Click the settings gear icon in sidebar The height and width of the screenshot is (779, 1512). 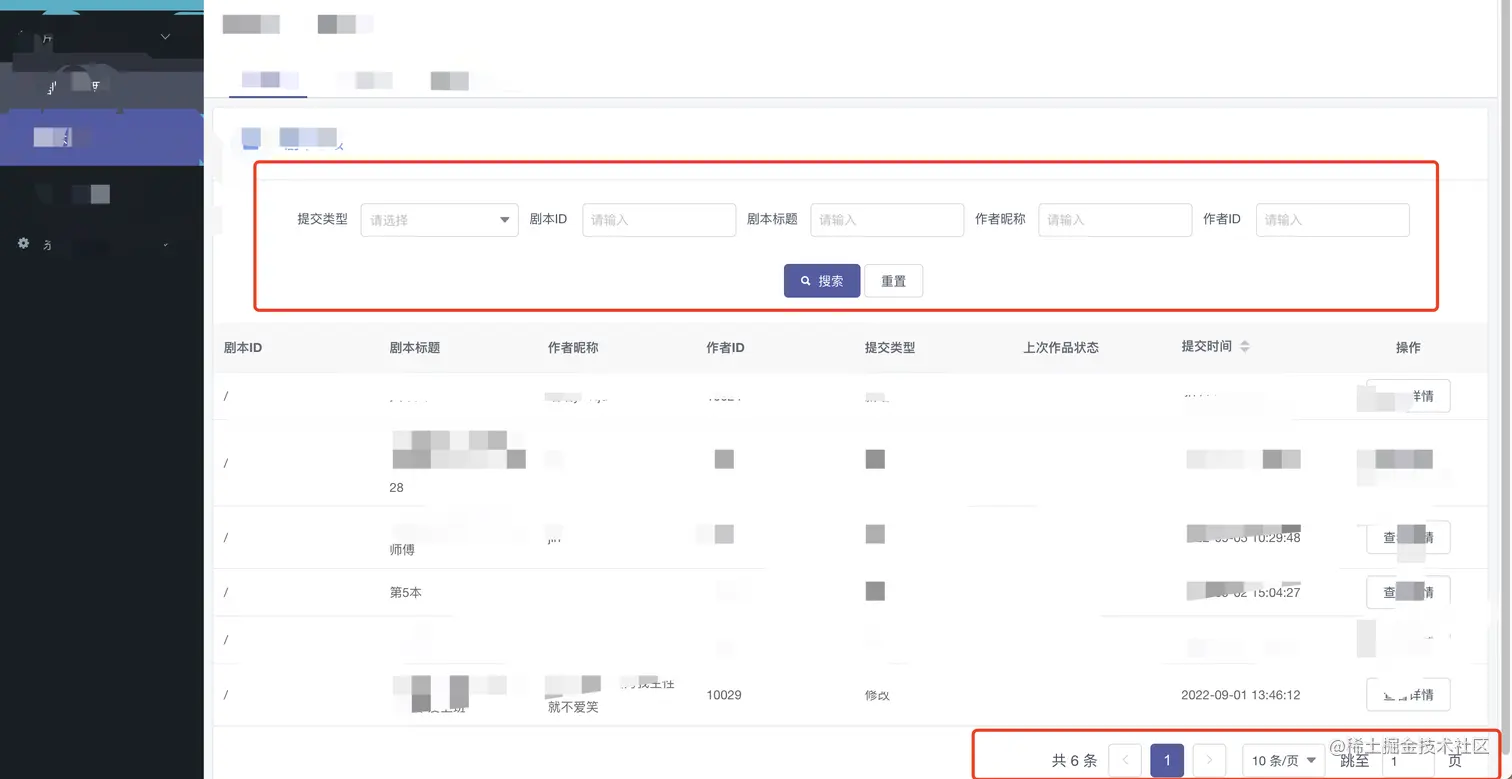(x=24, y=243)
